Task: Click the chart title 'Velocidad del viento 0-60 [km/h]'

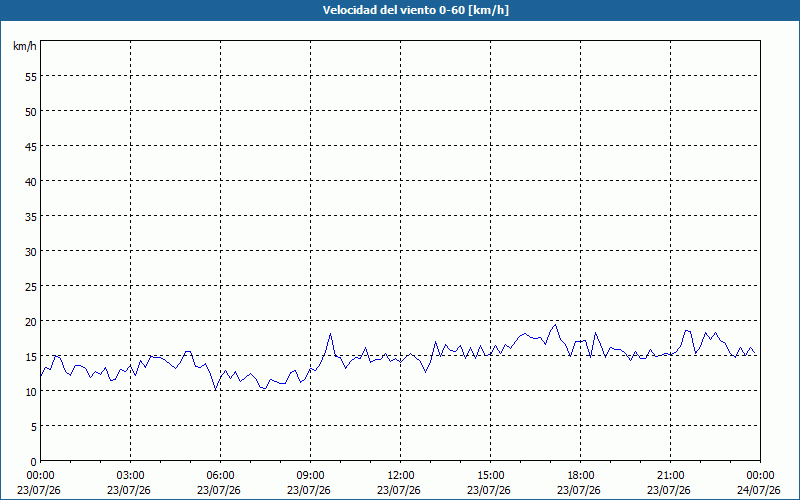Action: 416,10
